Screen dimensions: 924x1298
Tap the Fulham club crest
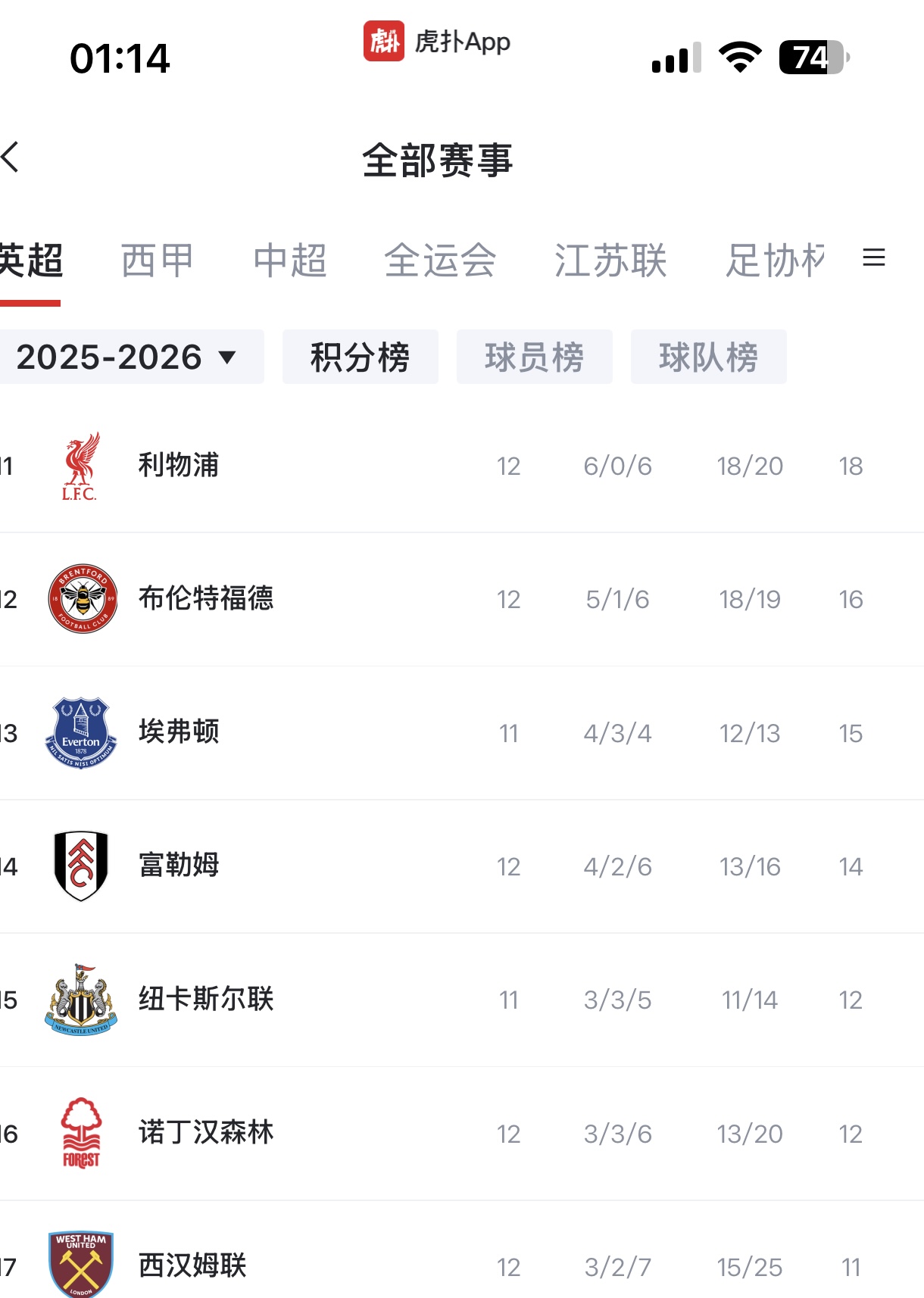pyautogui.click(x=81, y=866)
